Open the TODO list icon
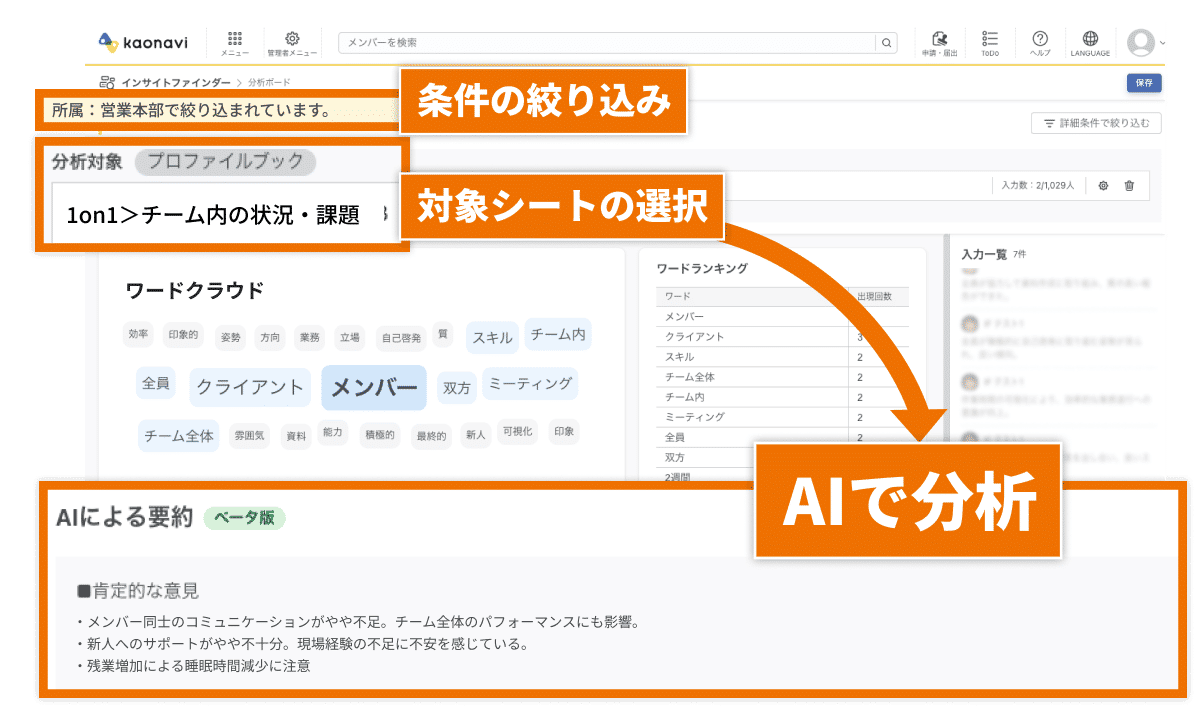The height and width of the screenshot is (720, 1200). tap(990, 42)
